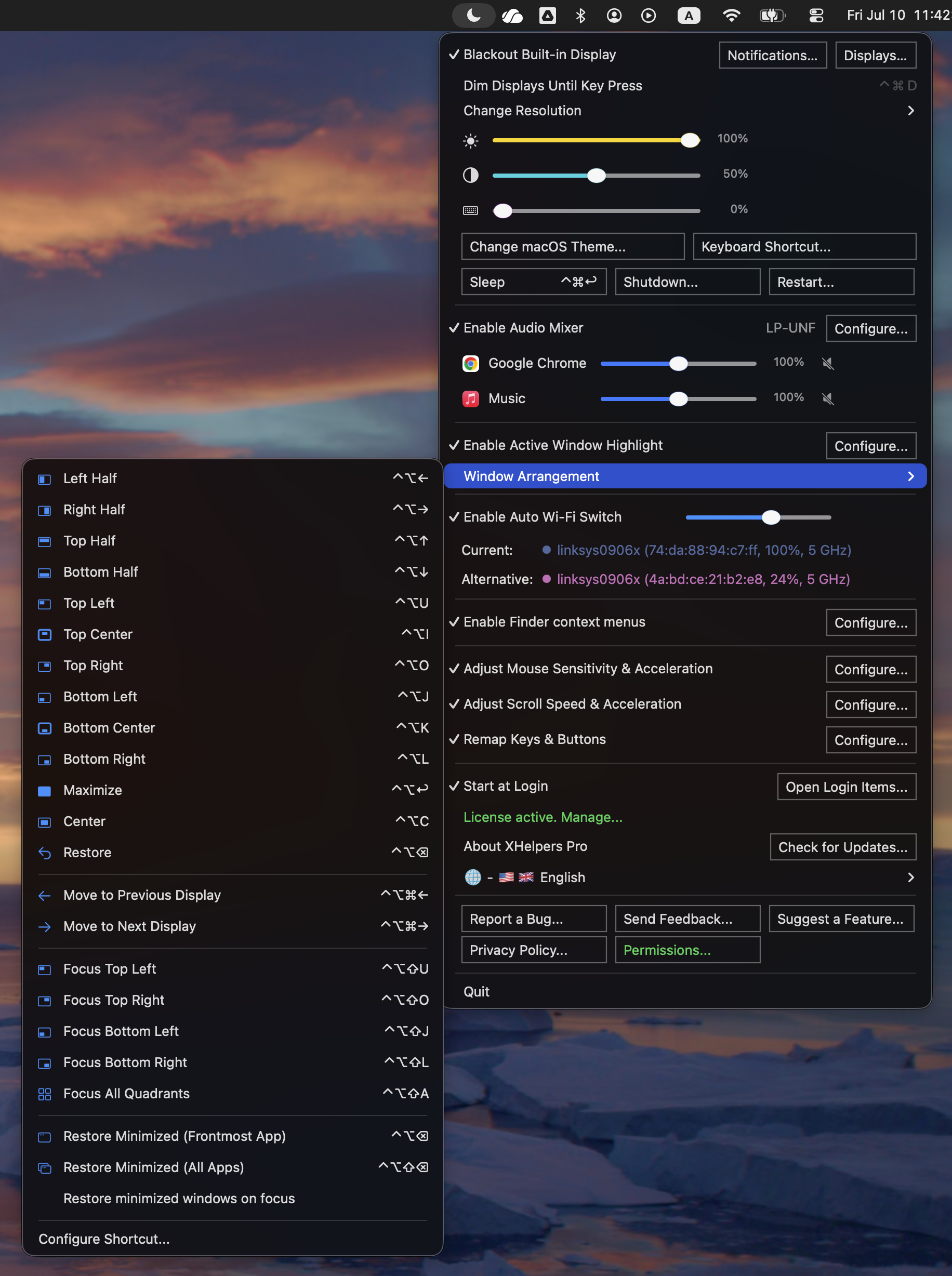Open License active. Manage... link
This screenshot has width=952, height=1276.
coord(543,817)
